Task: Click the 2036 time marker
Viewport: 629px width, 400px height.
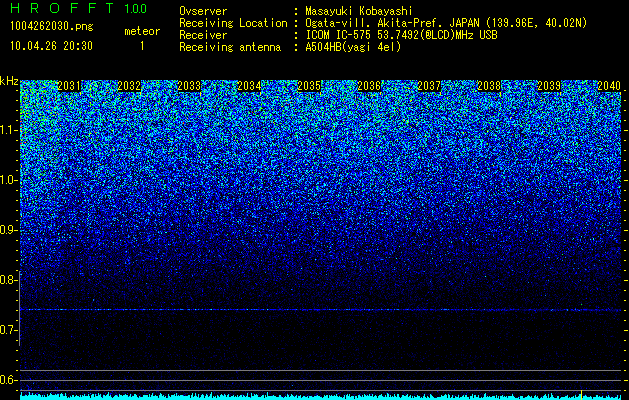Action: tap(369, 86)
